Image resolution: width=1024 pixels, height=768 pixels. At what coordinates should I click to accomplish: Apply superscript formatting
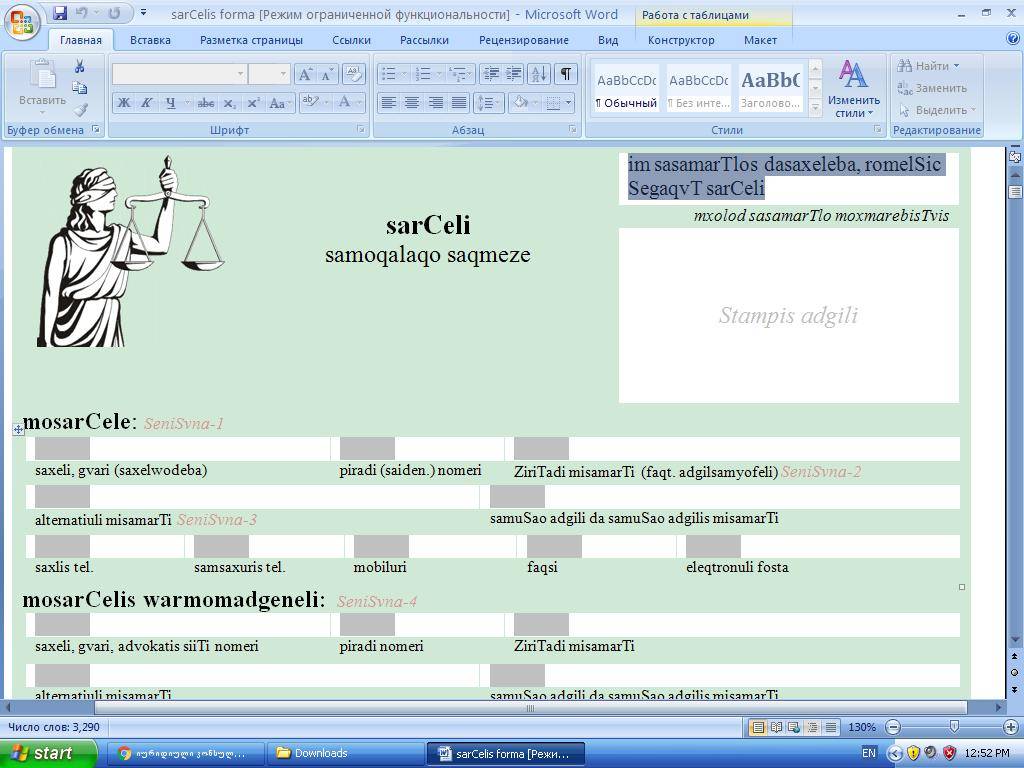pyautogui.click(x=253, y=103)
